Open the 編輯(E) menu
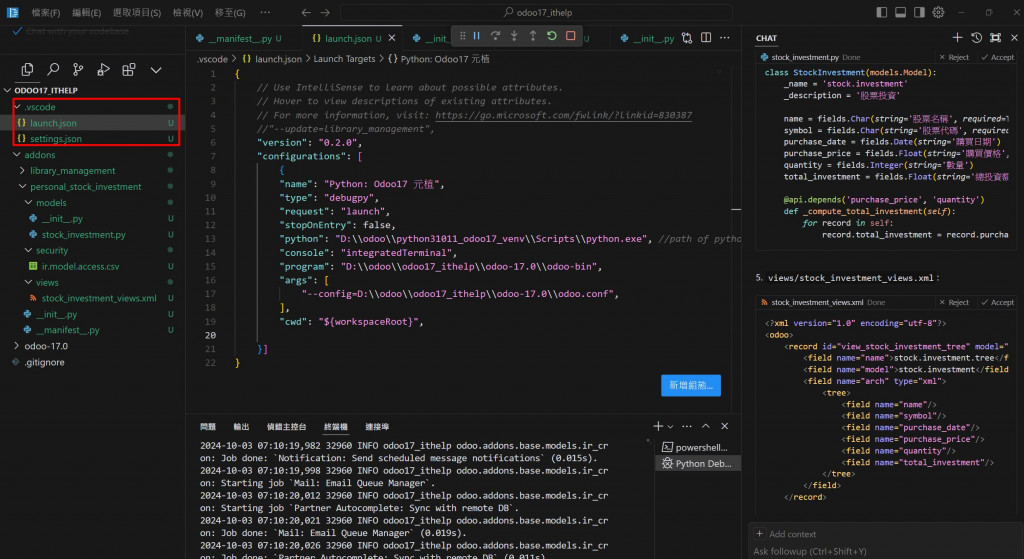1024x559 pixels. click(86, 12)
